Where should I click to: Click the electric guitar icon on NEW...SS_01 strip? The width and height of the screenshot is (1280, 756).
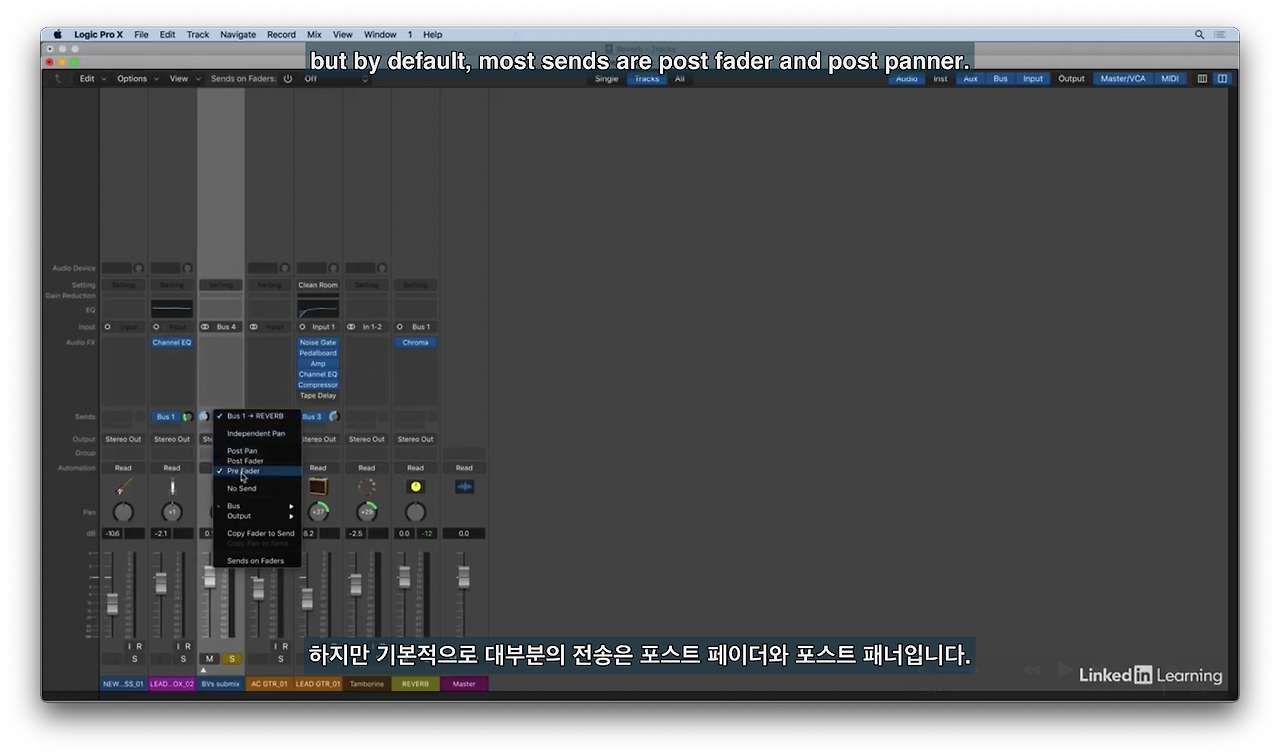click(x=123, y=487)
